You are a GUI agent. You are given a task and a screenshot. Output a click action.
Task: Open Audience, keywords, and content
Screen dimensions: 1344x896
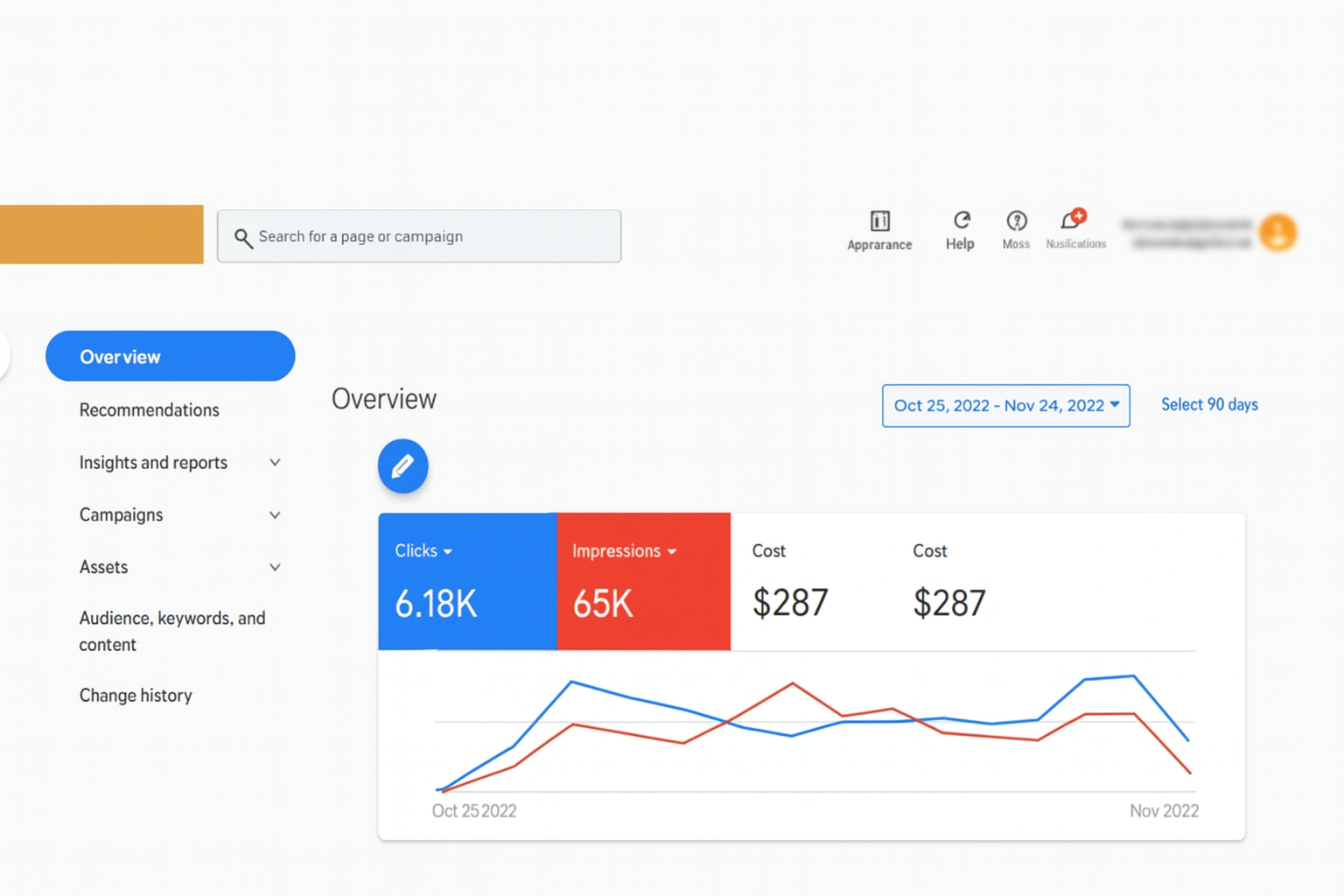tap(171, 631)
